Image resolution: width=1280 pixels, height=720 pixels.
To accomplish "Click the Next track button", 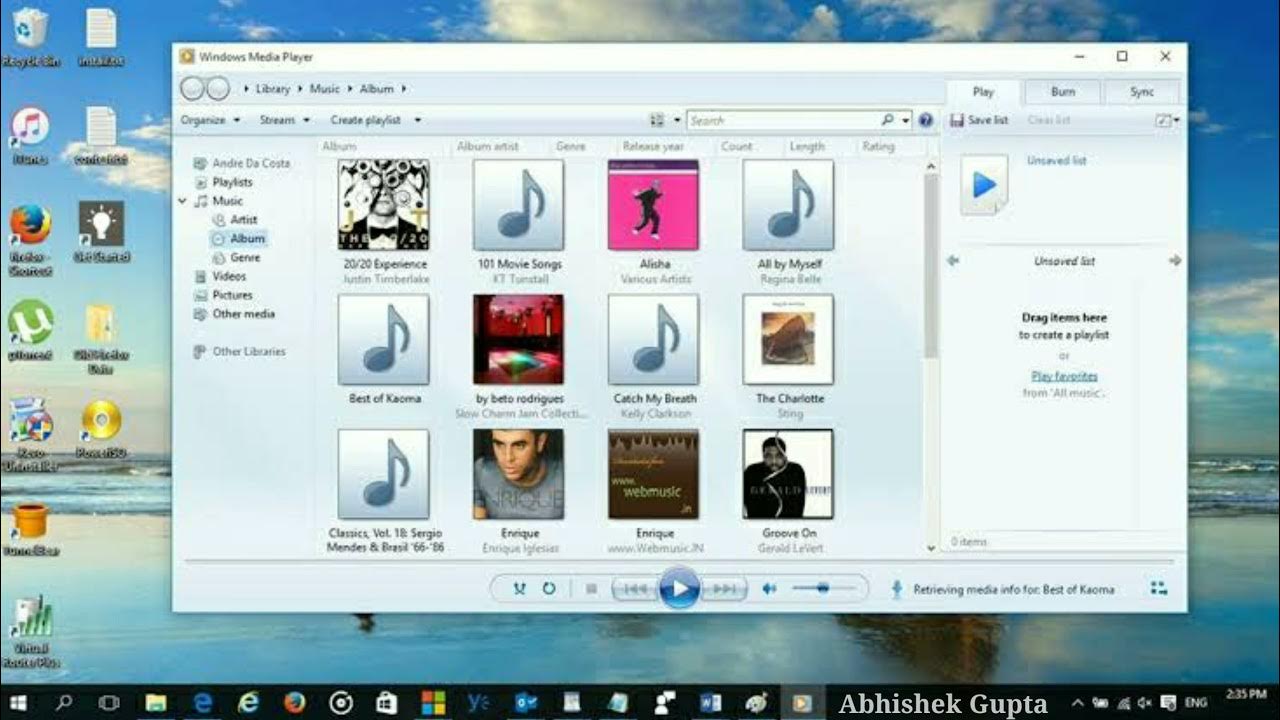I will [x=724, y=589].
